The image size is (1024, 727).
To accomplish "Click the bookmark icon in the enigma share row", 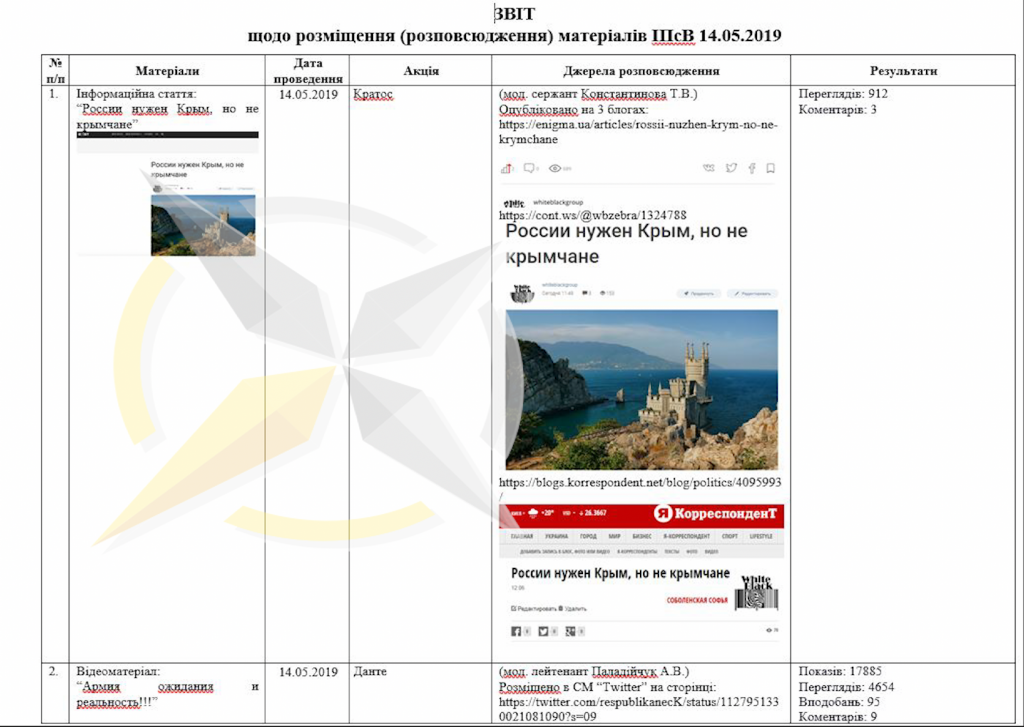I will [x=770, y=168].
